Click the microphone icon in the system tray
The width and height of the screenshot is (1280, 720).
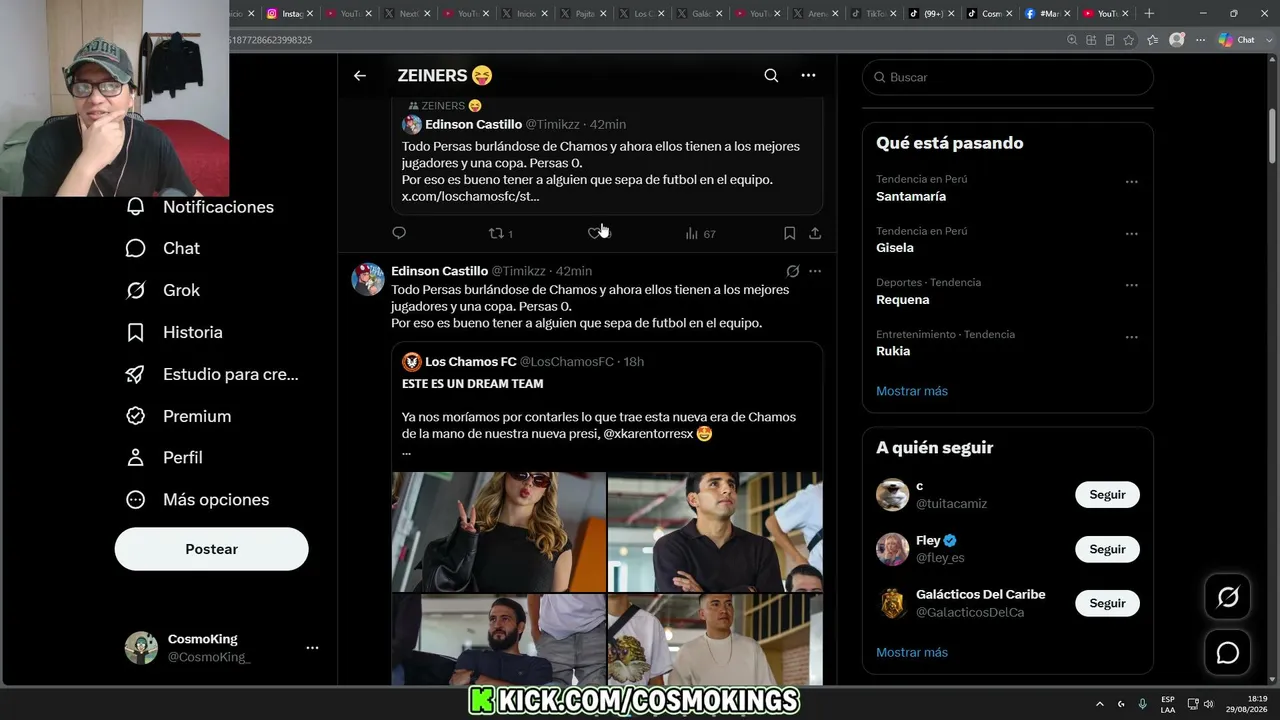point(1142,704)
